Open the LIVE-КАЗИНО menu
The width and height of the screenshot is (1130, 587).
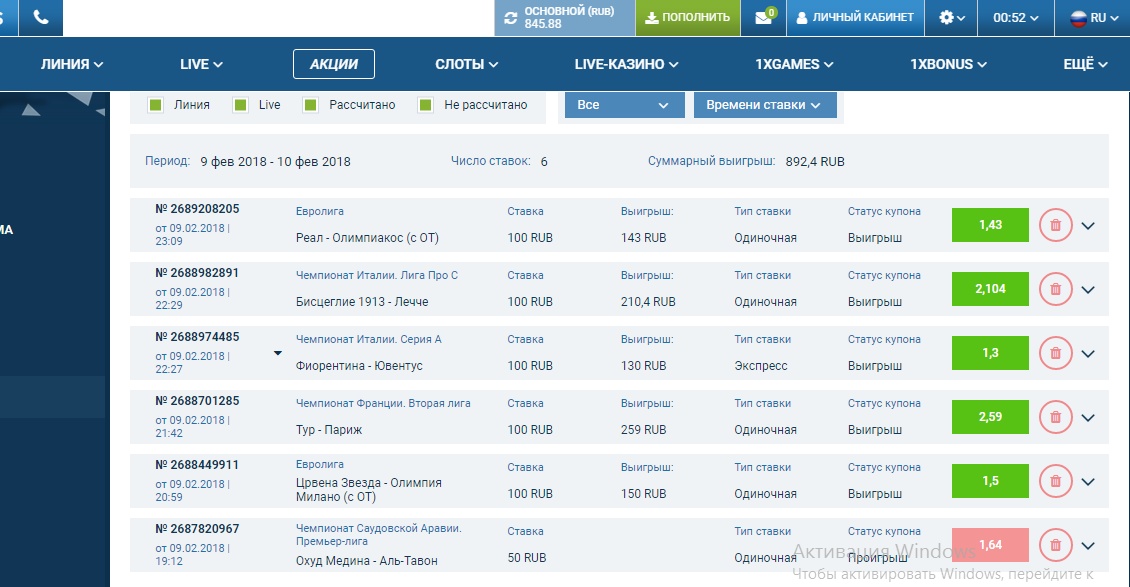(626, 64)
